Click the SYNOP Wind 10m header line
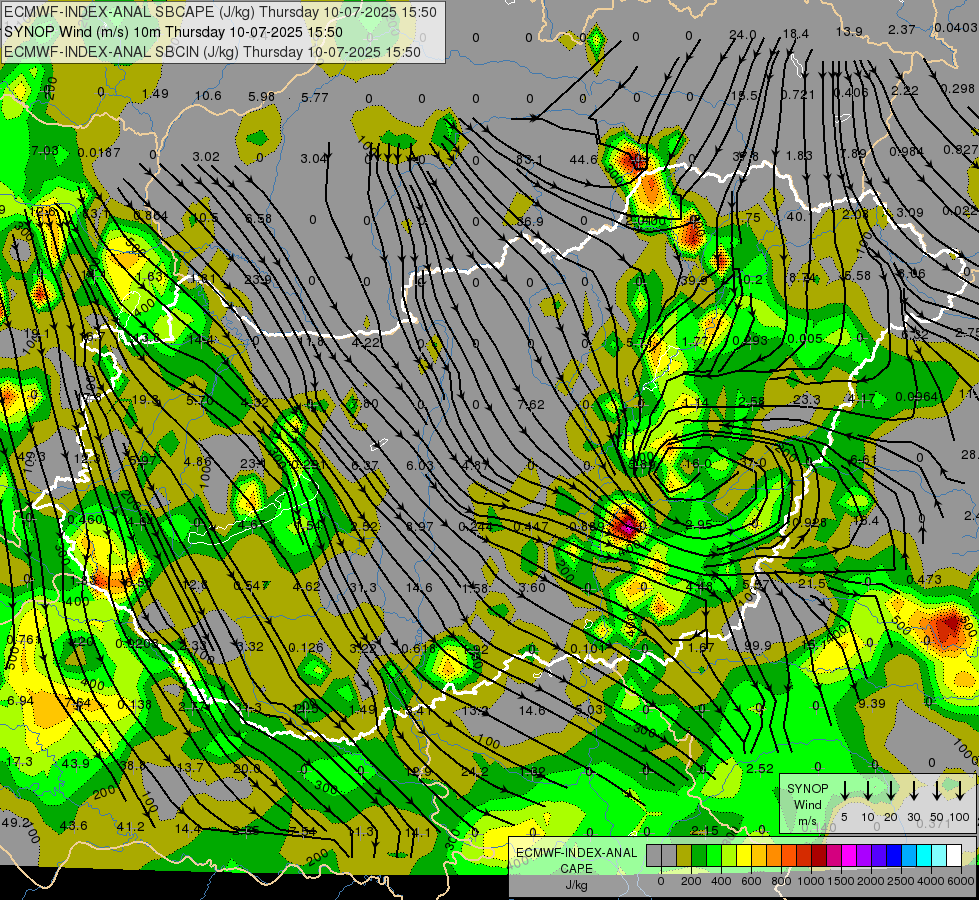979x900 pixels. pos(173,32)
